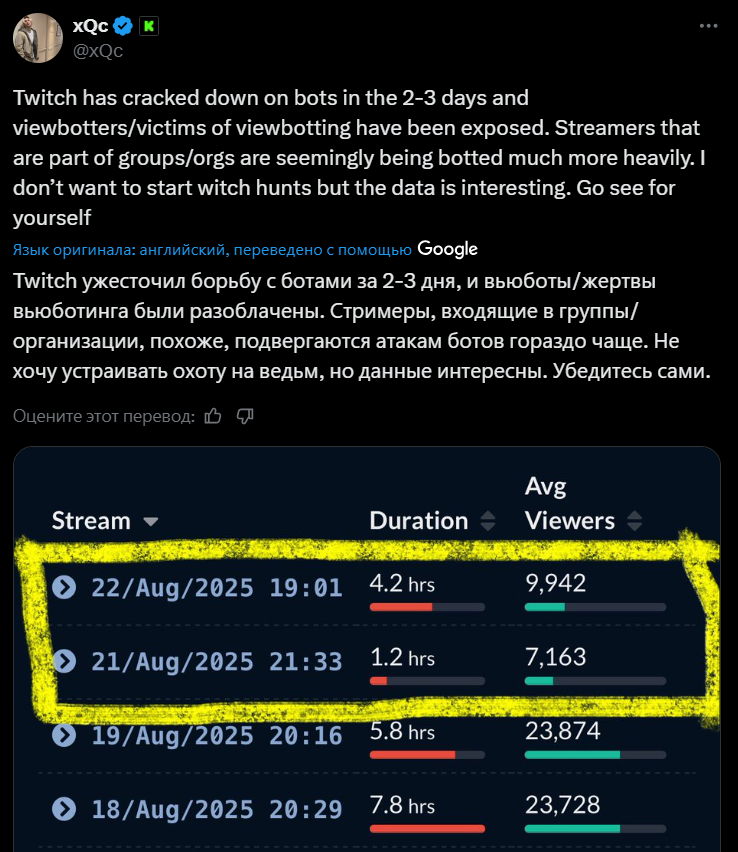Rate translation with thumbs down icon
Image resolution: width=738 pixels, height=852 pixels.
click(x=245, y=416)
